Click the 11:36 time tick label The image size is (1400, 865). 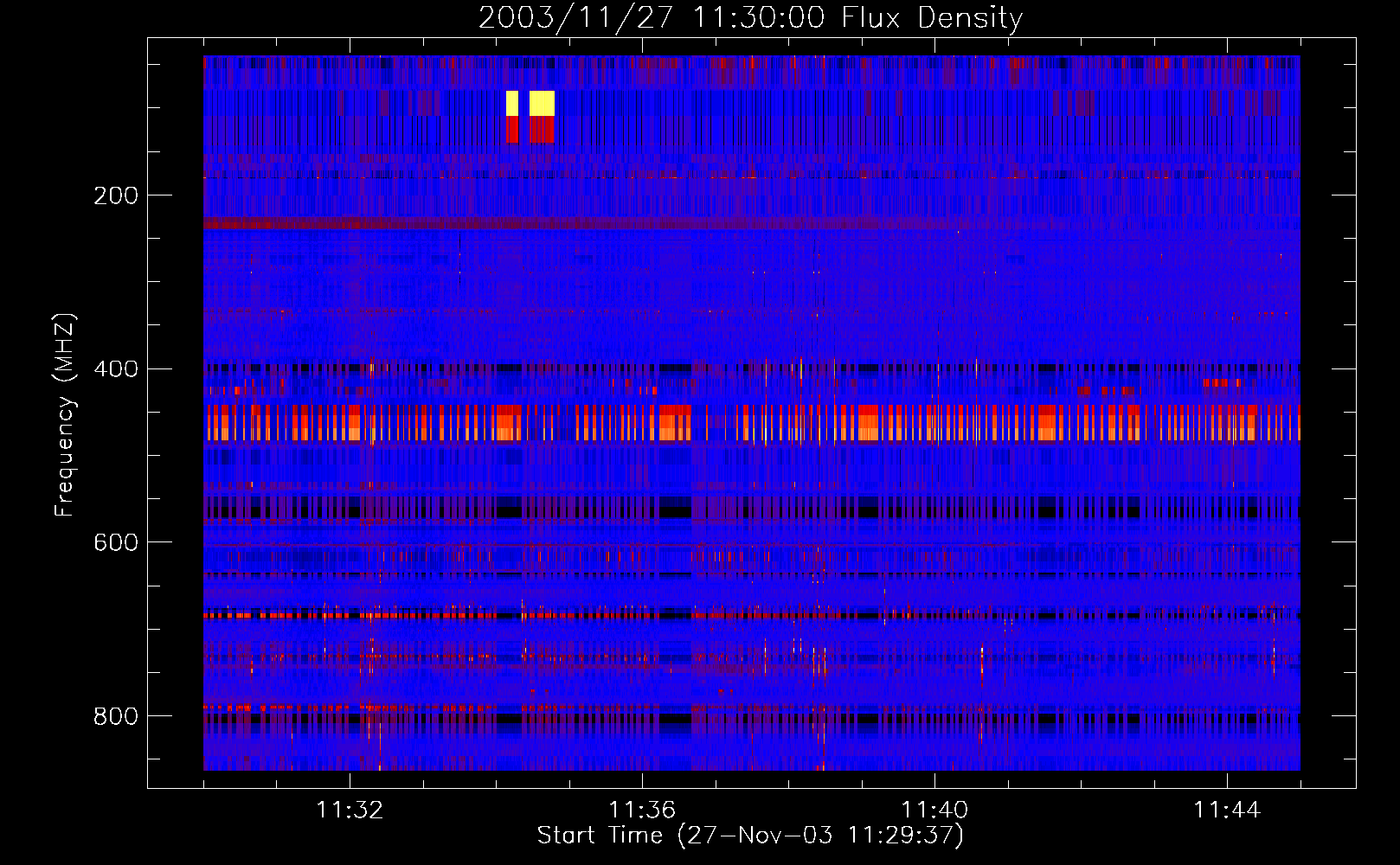click(642, 810)
